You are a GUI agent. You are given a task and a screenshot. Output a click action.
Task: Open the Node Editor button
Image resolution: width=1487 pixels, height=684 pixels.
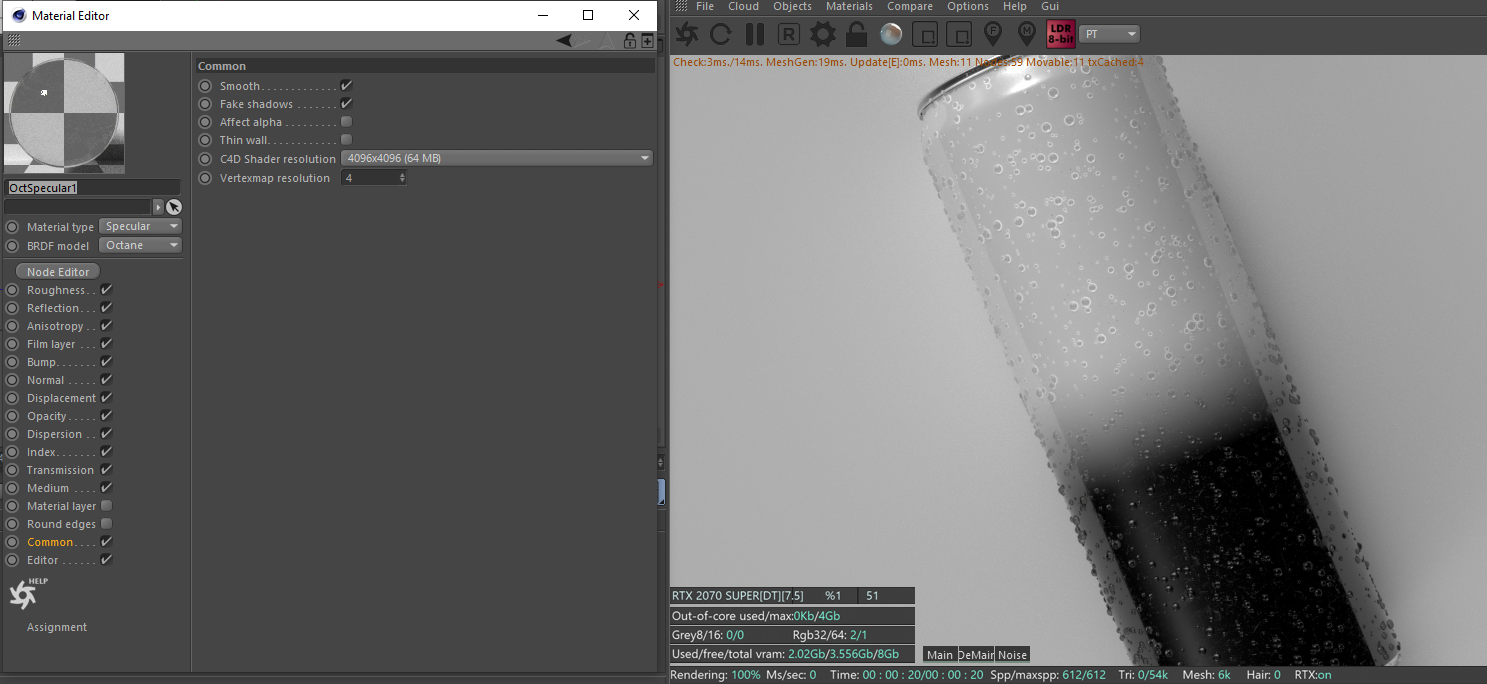point(58,272)
